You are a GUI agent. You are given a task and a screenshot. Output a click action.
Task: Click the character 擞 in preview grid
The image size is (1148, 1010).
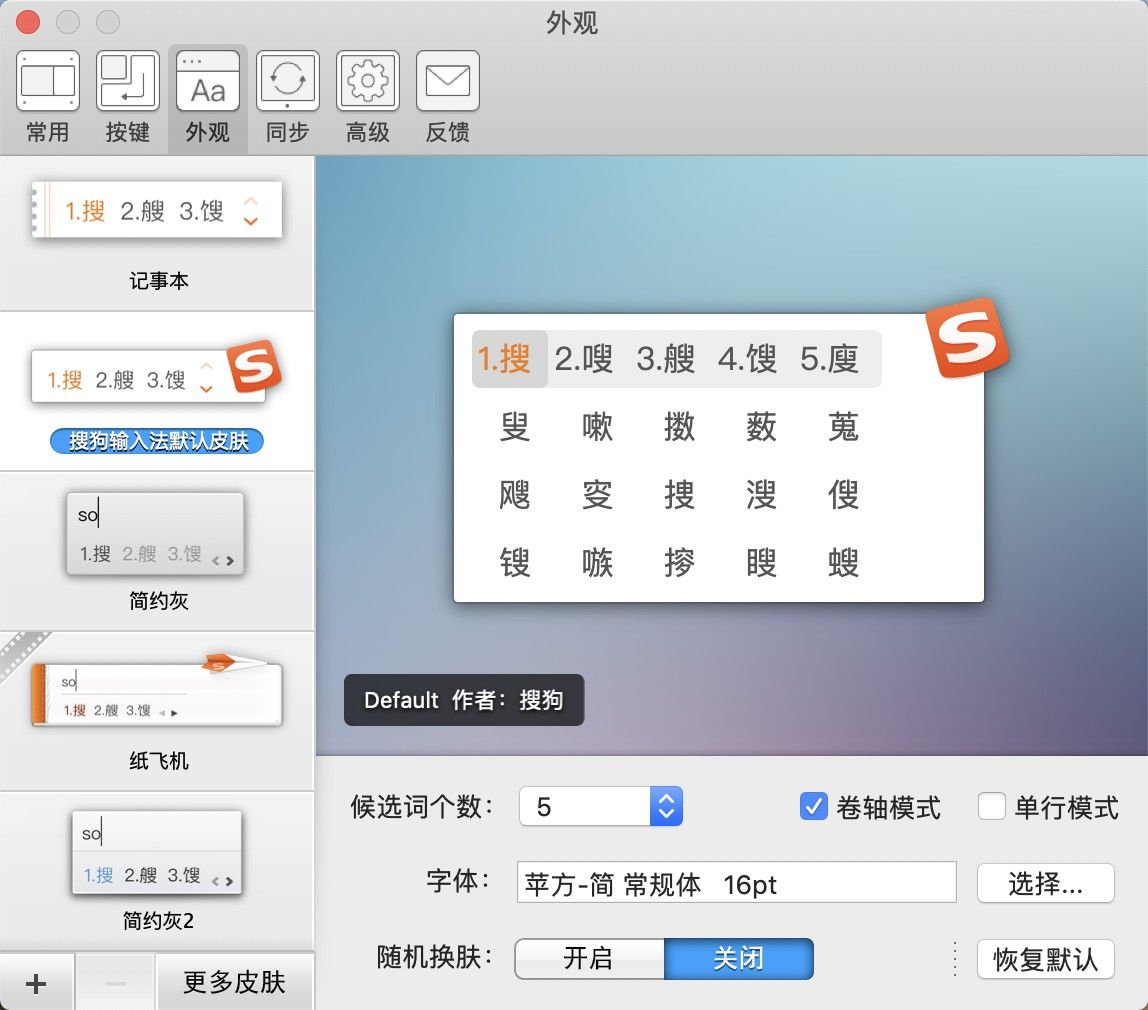(679, 427)
